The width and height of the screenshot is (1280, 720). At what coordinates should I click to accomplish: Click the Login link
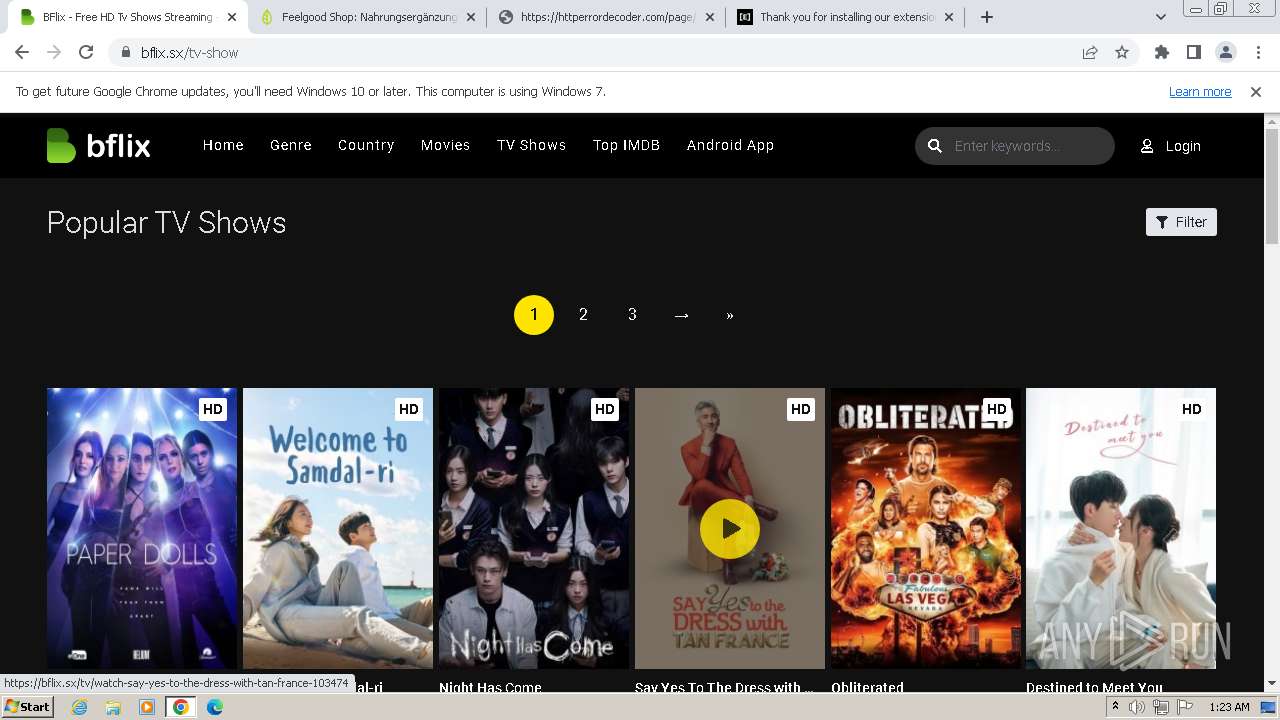click(1183, 146)
